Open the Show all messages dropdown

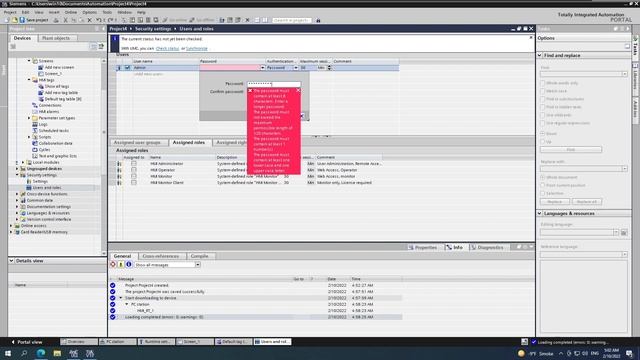click(x=198, y=265)
